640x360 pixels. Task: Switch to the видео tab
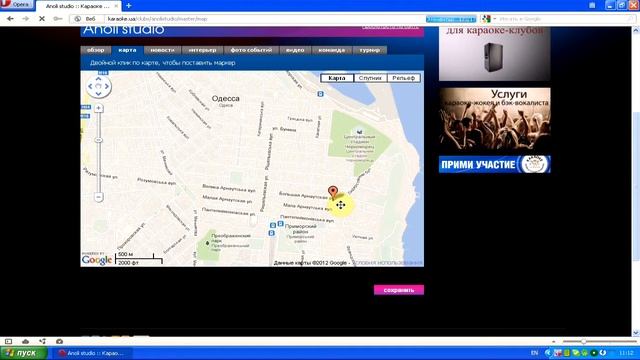pos(295,50)
